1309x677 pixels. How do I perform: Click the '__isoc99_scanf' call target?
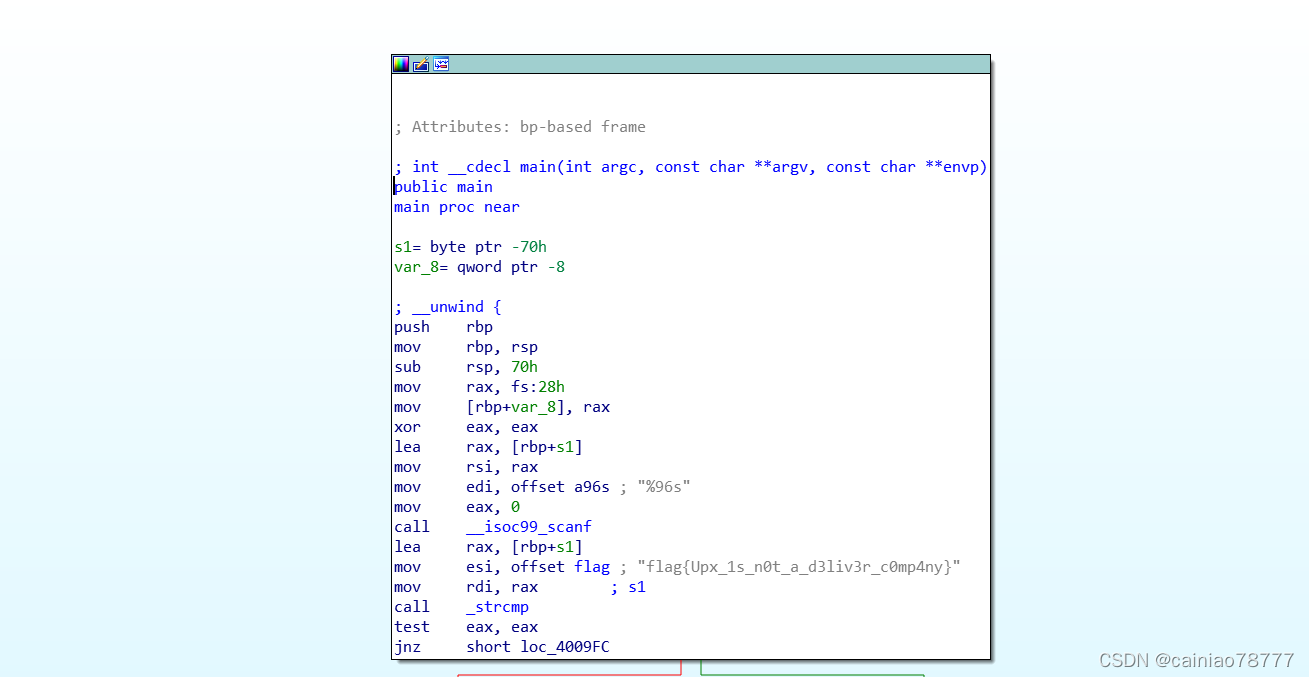click(x=529, y=527)
